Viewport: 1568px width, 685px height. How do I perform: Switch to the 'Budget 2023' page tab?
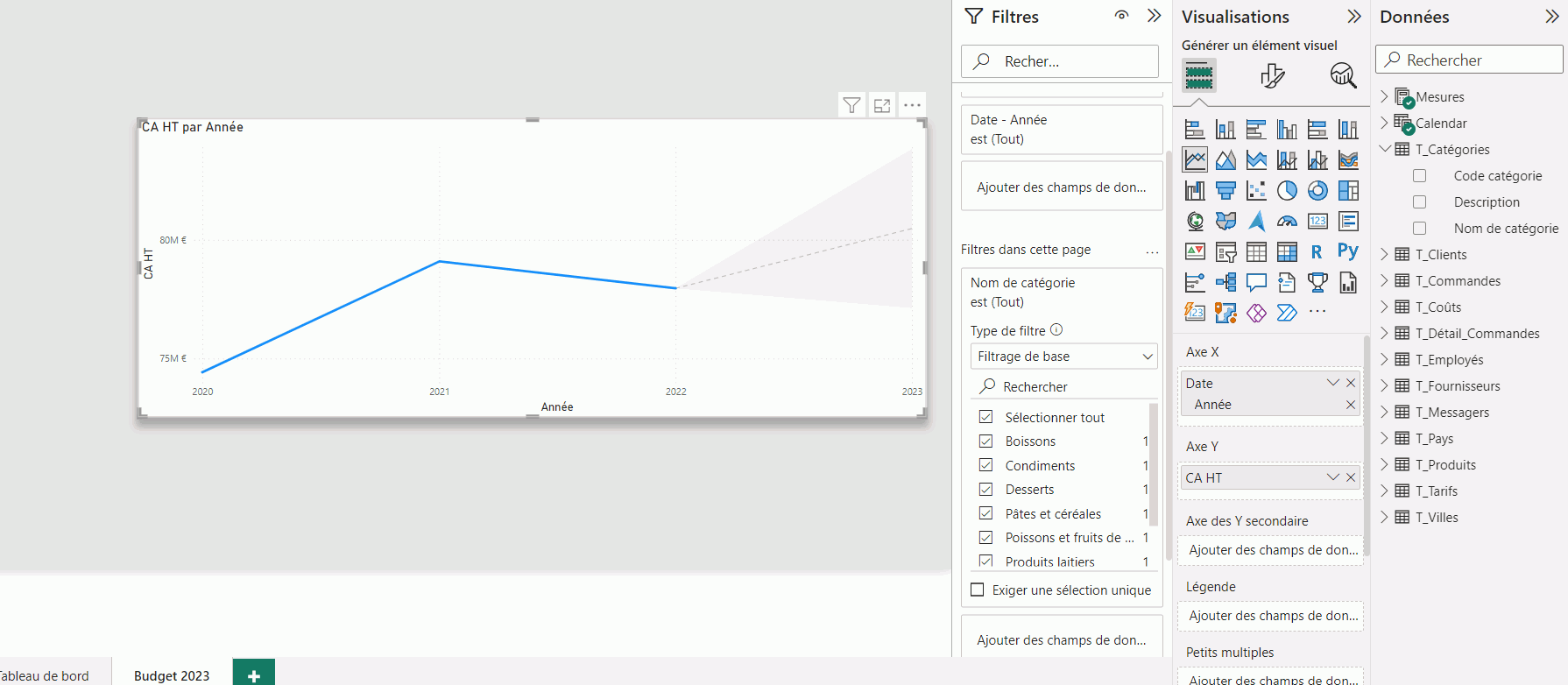coord(172,675)
